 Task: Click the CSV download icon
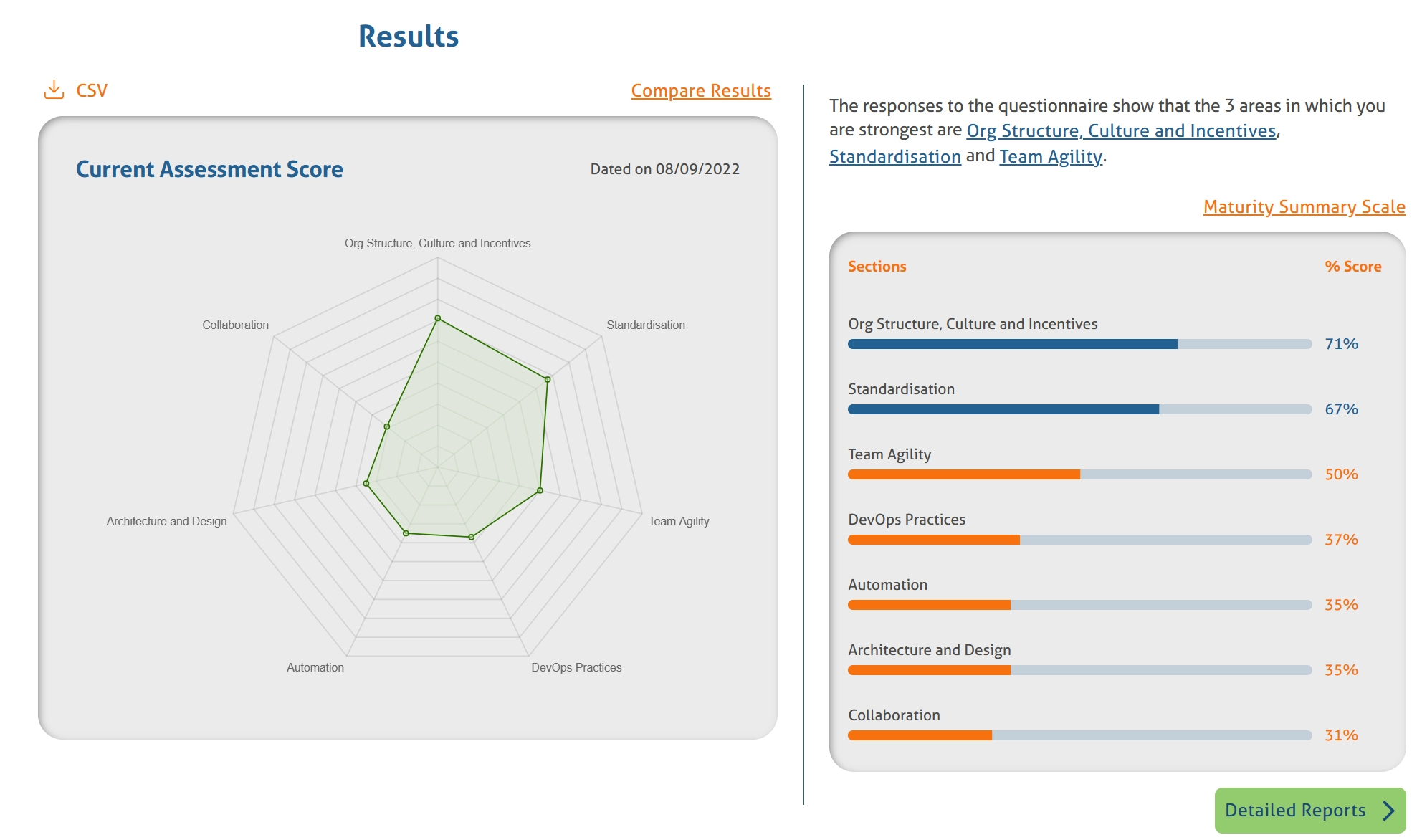(x=54, y=90)
